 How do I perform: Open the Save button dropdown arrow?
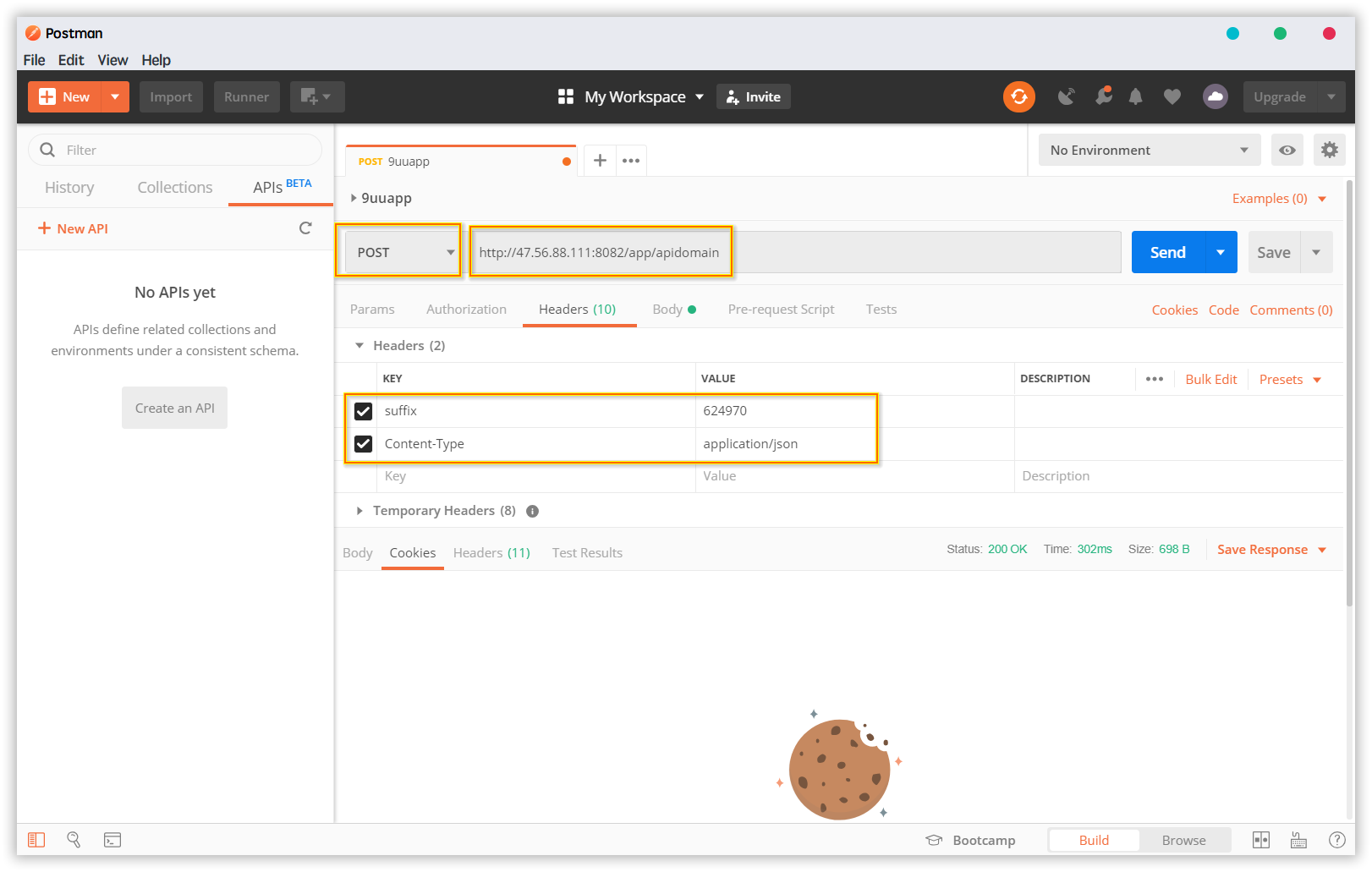1316,252
